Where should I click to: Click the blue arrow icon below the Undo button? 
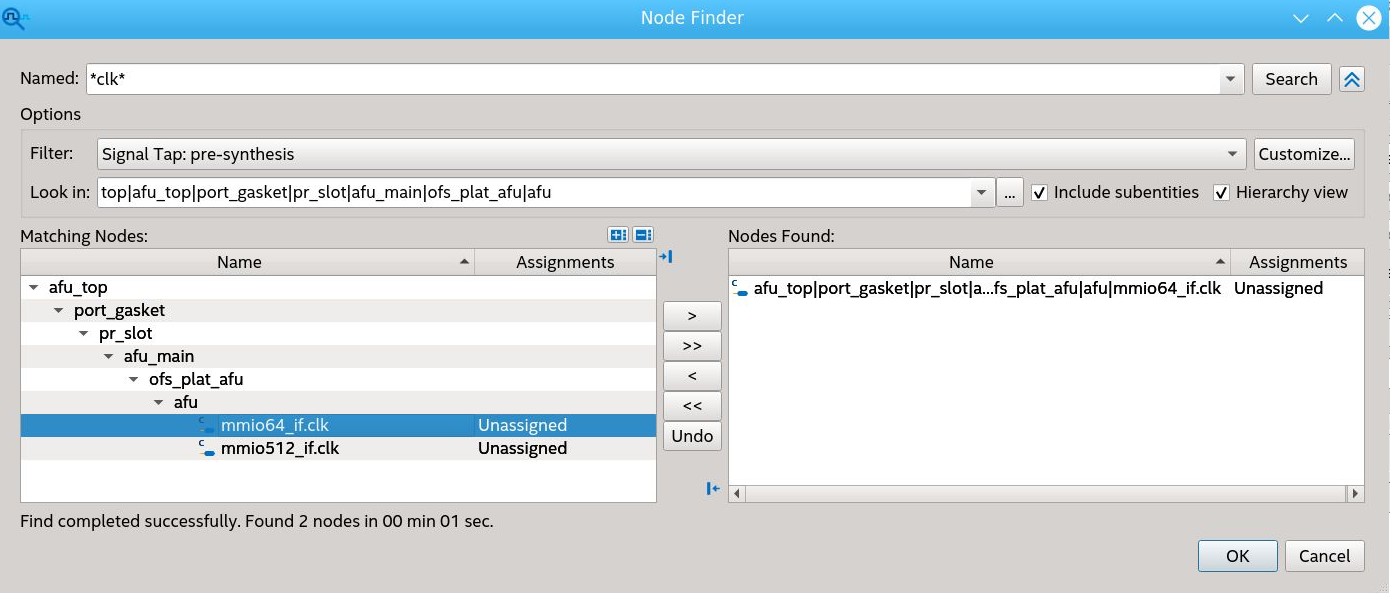pyautogui.click(x=713, y=488)
